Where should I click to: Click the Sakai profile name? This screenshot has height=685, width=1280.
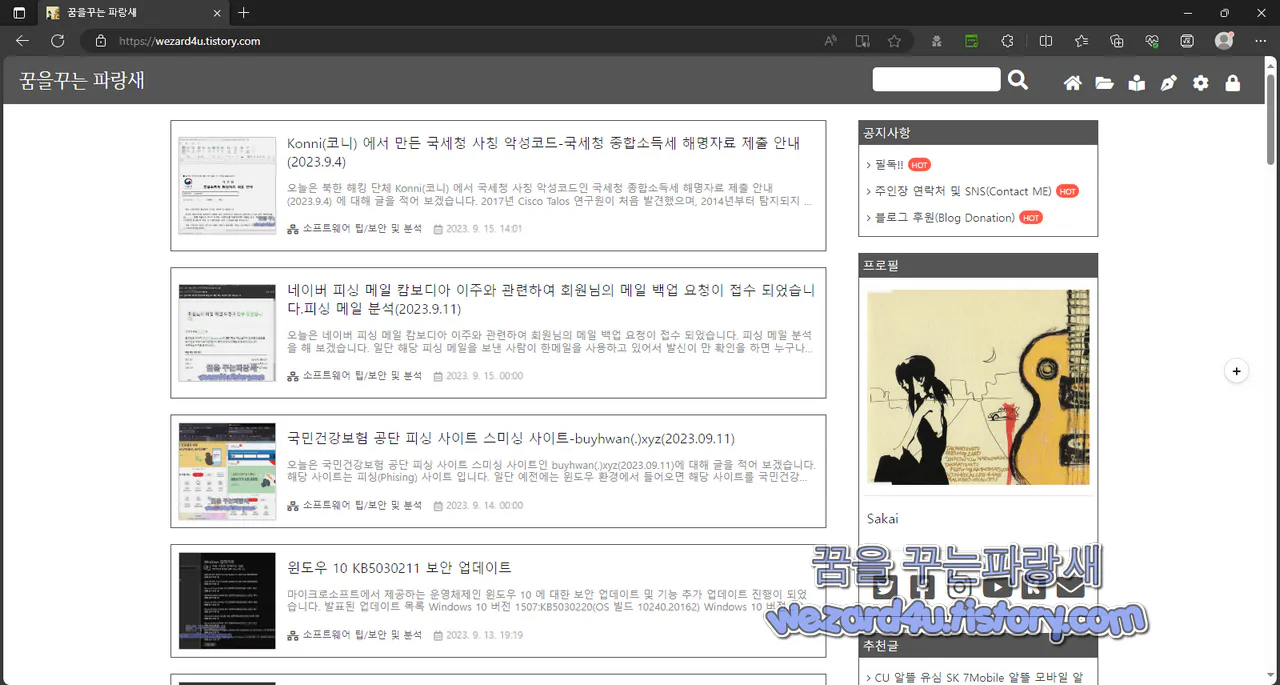coord(882,518)
